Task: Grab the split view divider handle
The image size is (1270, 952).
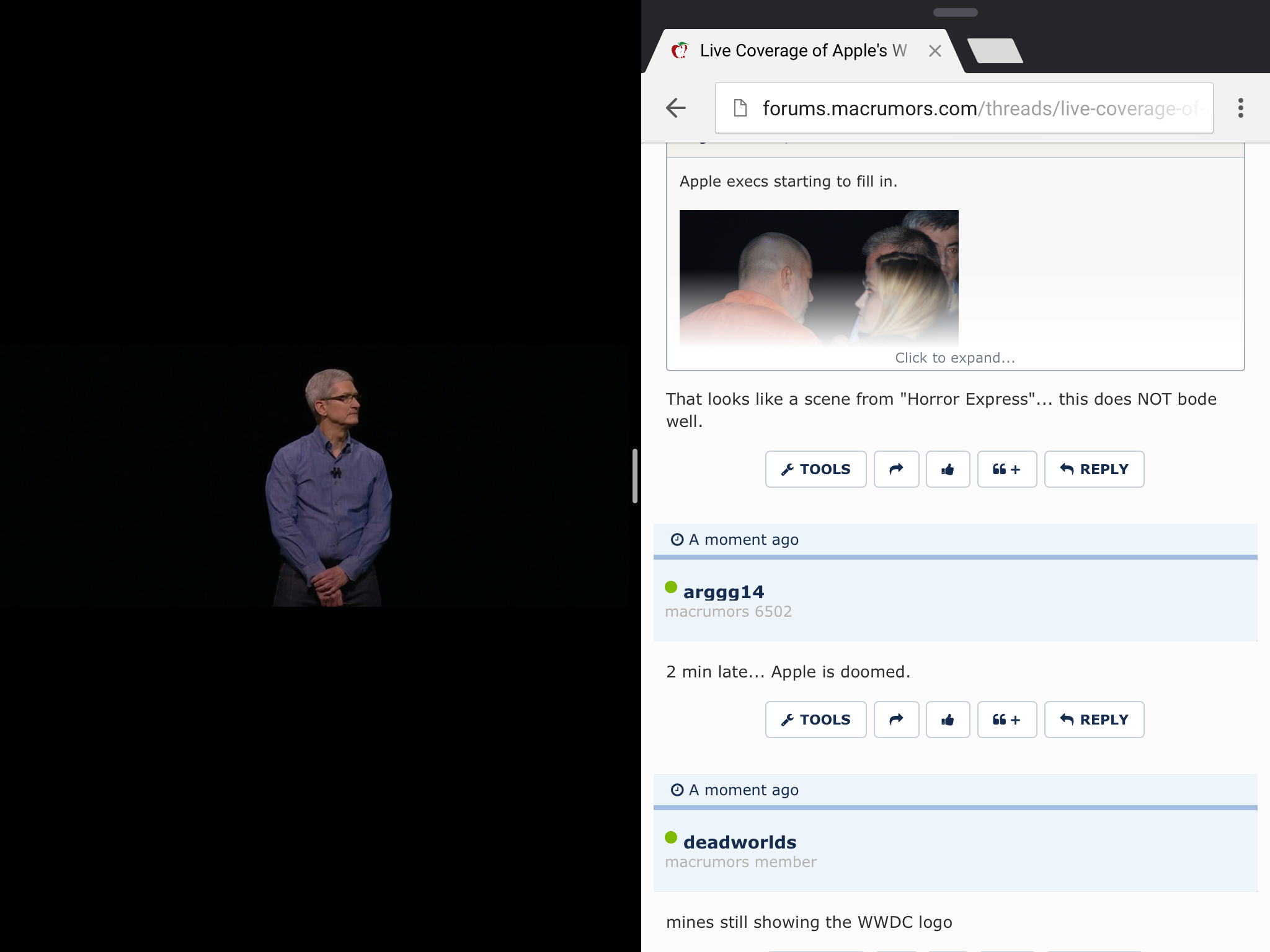Action: click(635, 476)
